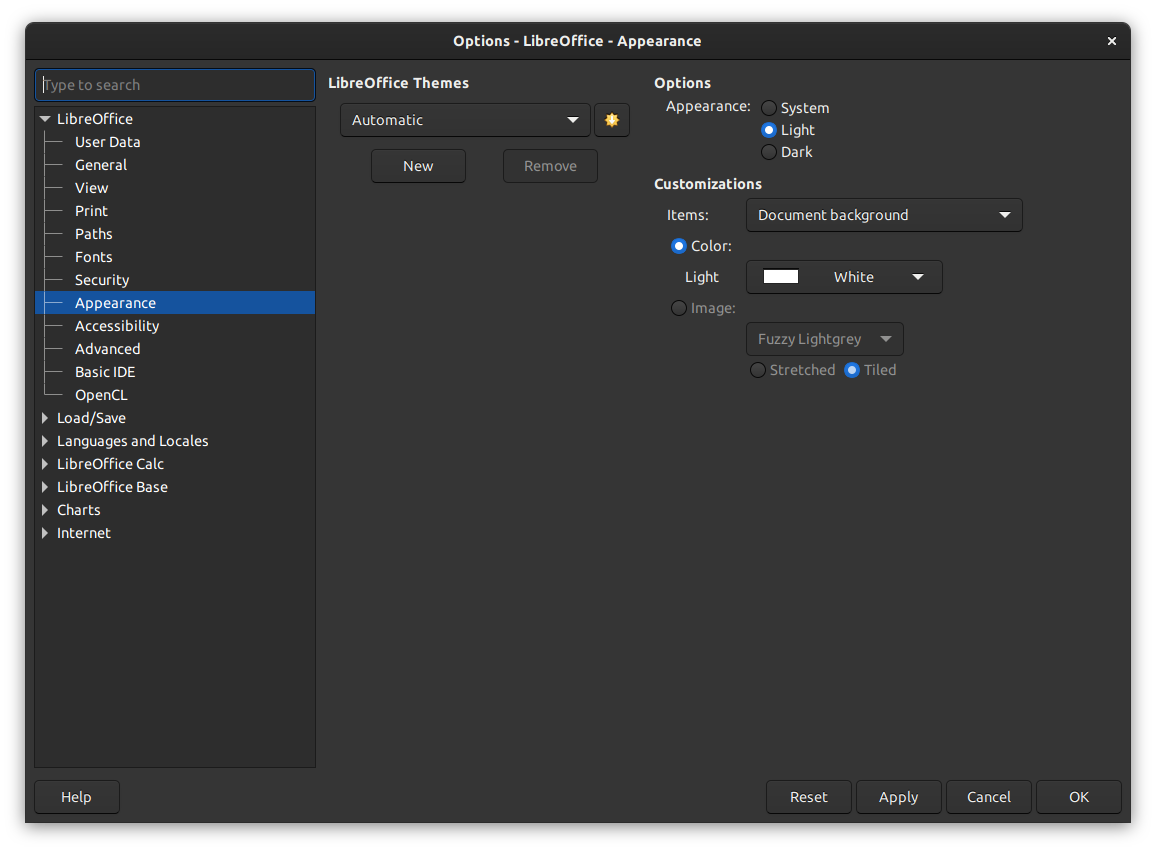
Task: Click the Apply button
Action: coord(899,797)
